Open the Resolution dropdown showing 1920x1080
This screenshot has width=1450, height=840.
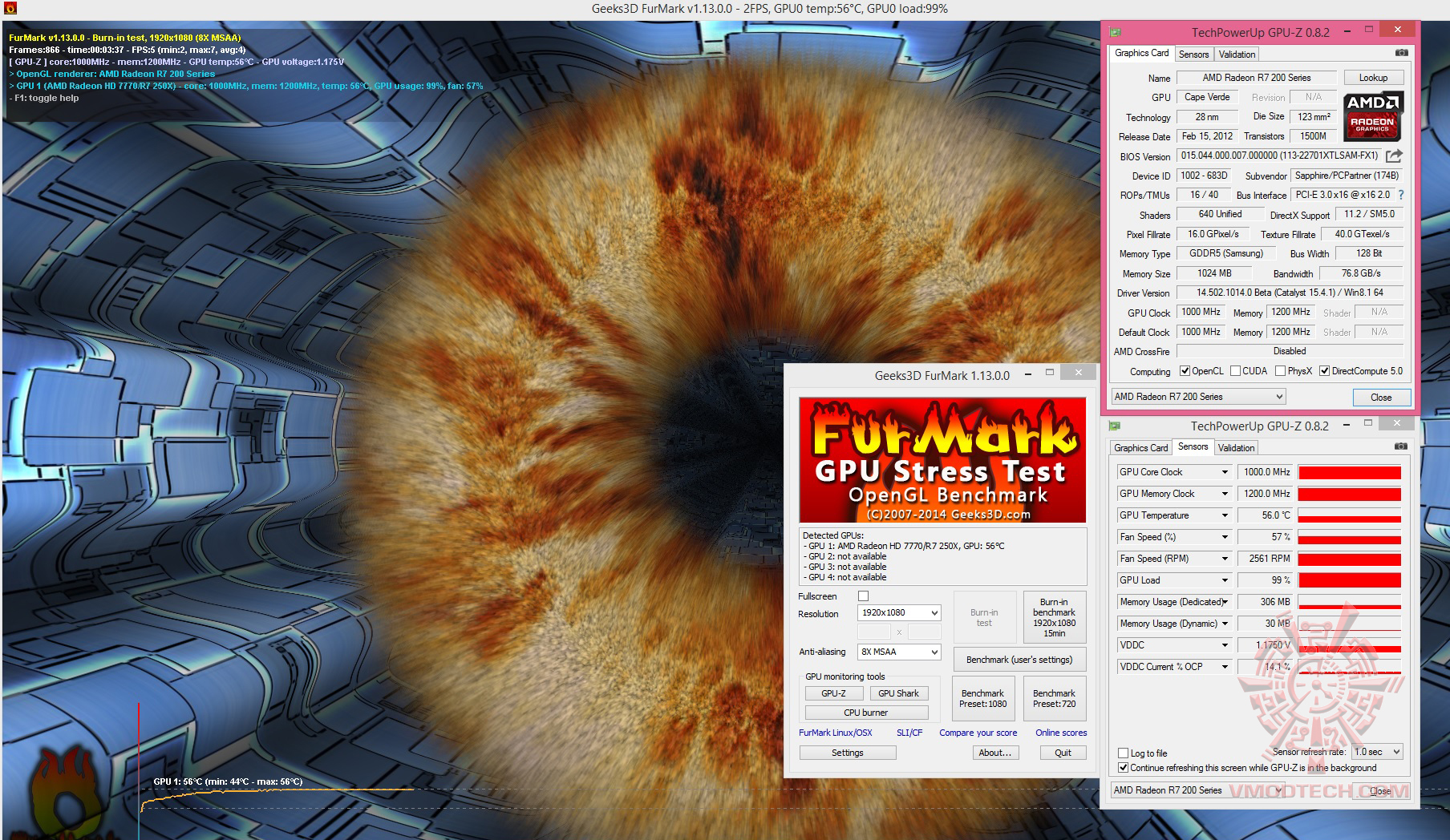click(x=899, y=613)
